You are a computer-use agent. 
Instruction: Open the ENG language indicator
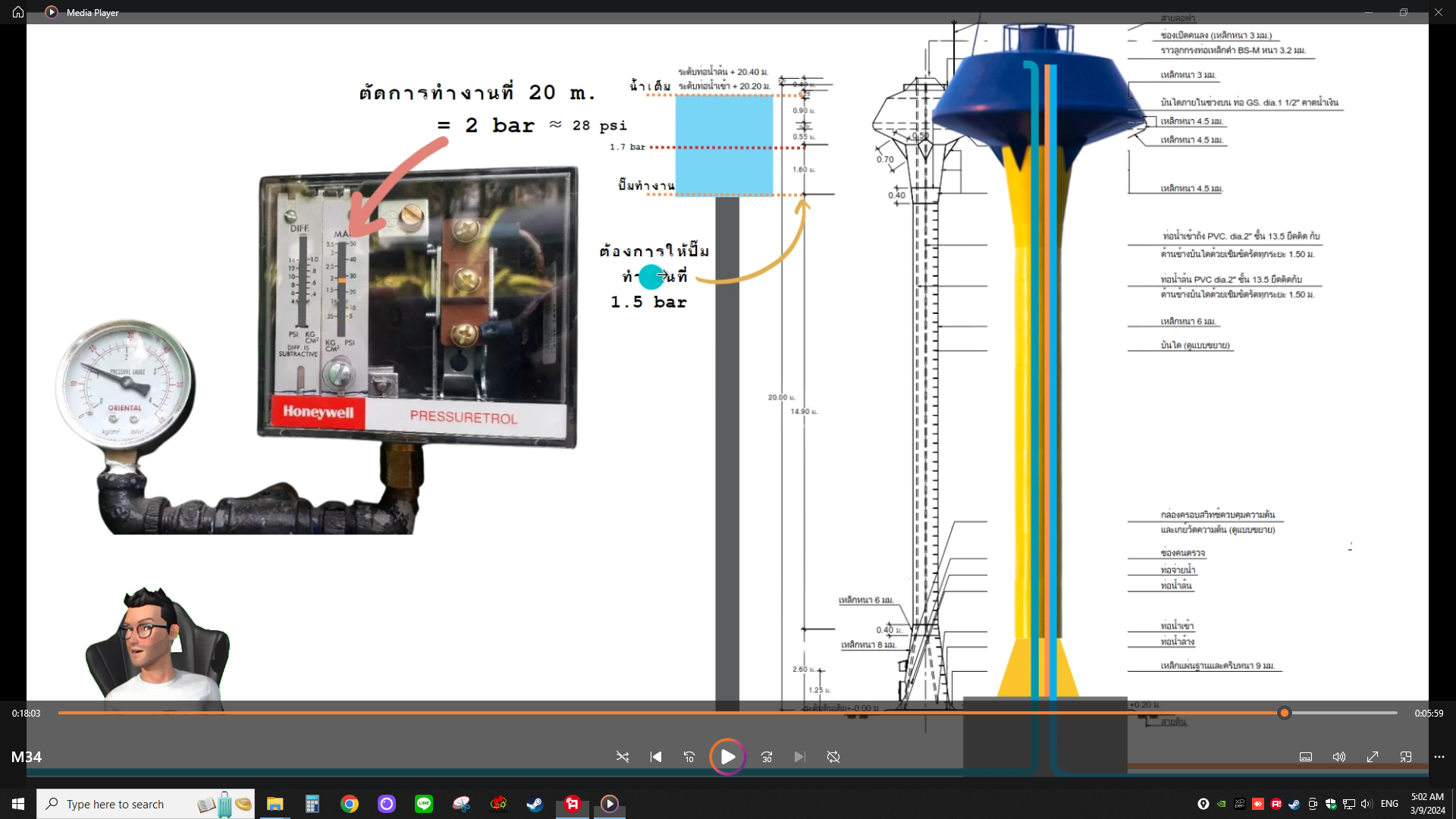point(1389,804)
